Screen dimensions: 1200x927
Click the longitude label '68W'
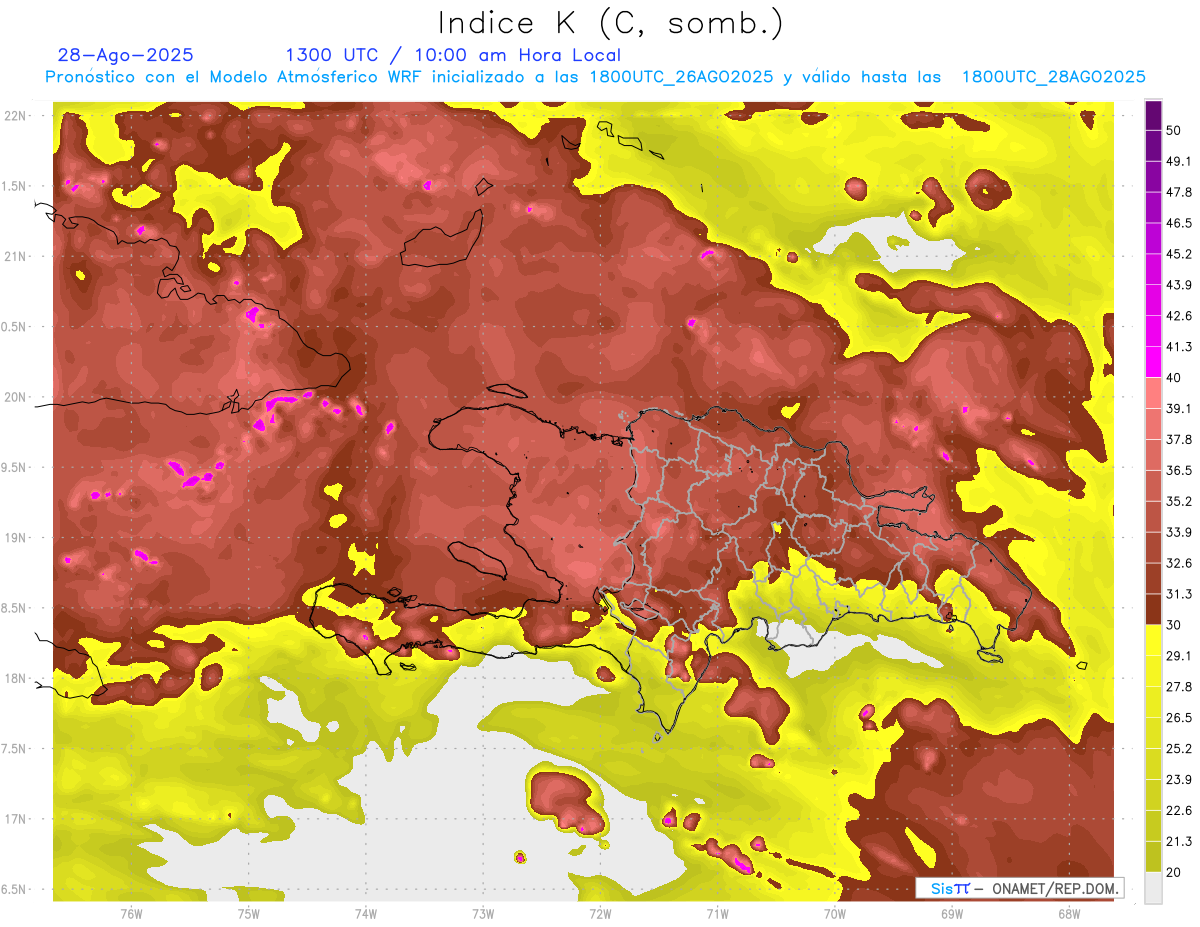[1069, 913]
